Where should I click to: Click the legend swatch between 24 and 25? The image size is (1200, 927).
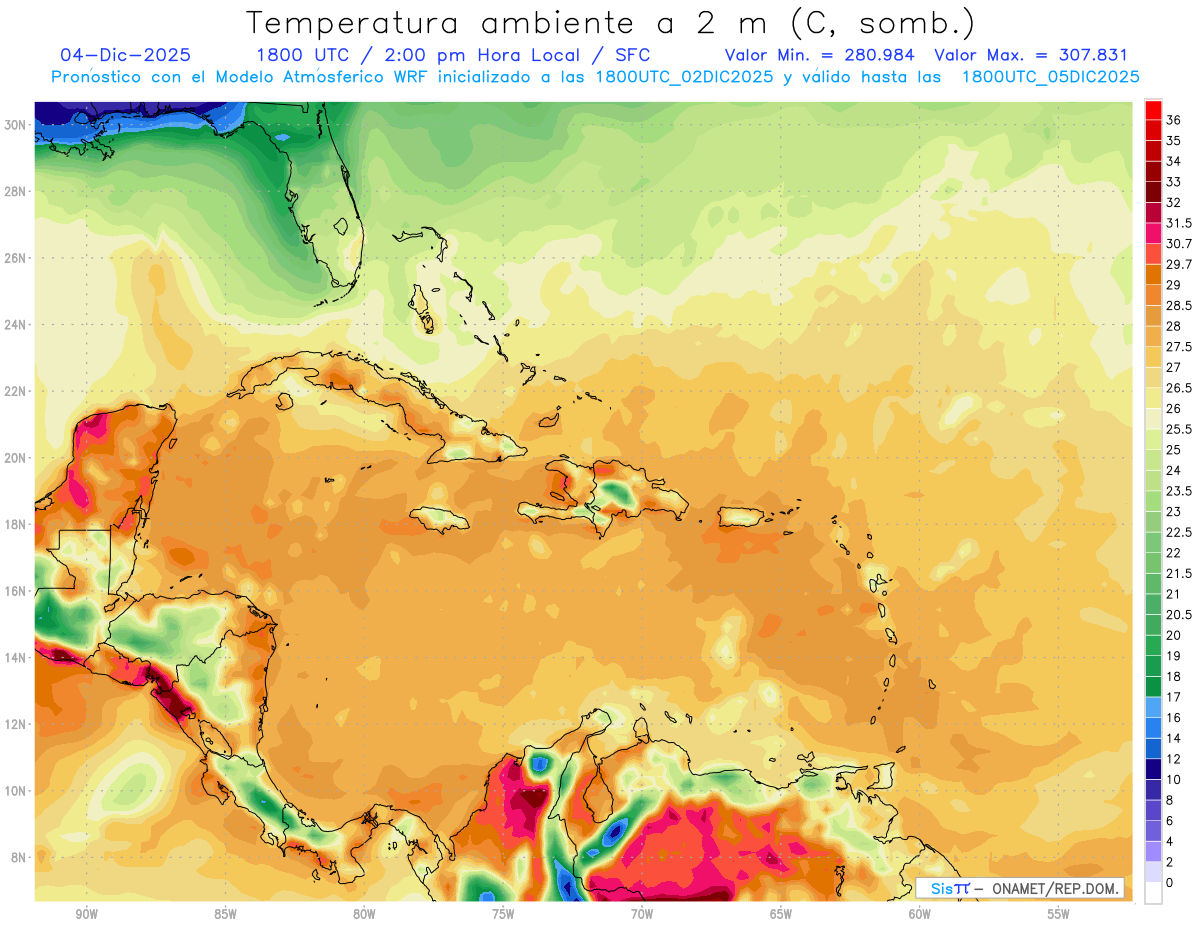pos(1153,459)
